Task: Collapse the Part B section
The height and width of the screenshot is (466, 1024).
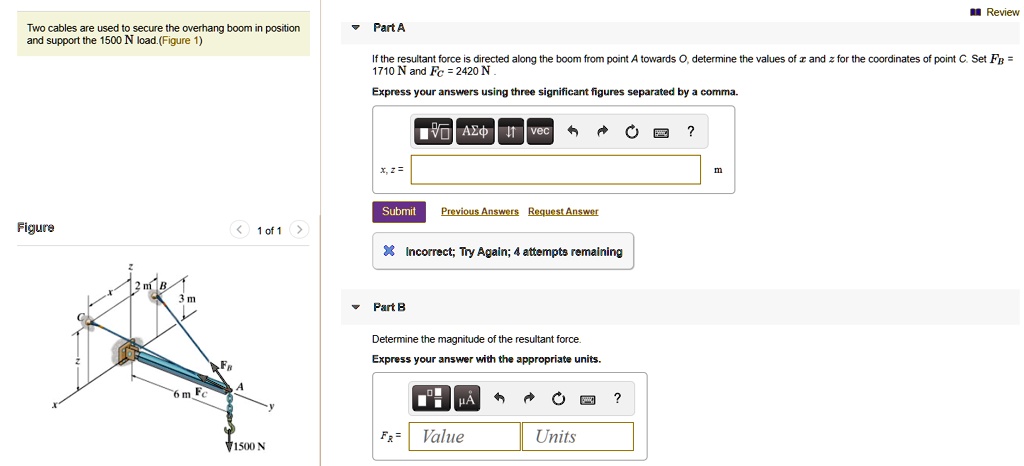Action: point(355,307)
